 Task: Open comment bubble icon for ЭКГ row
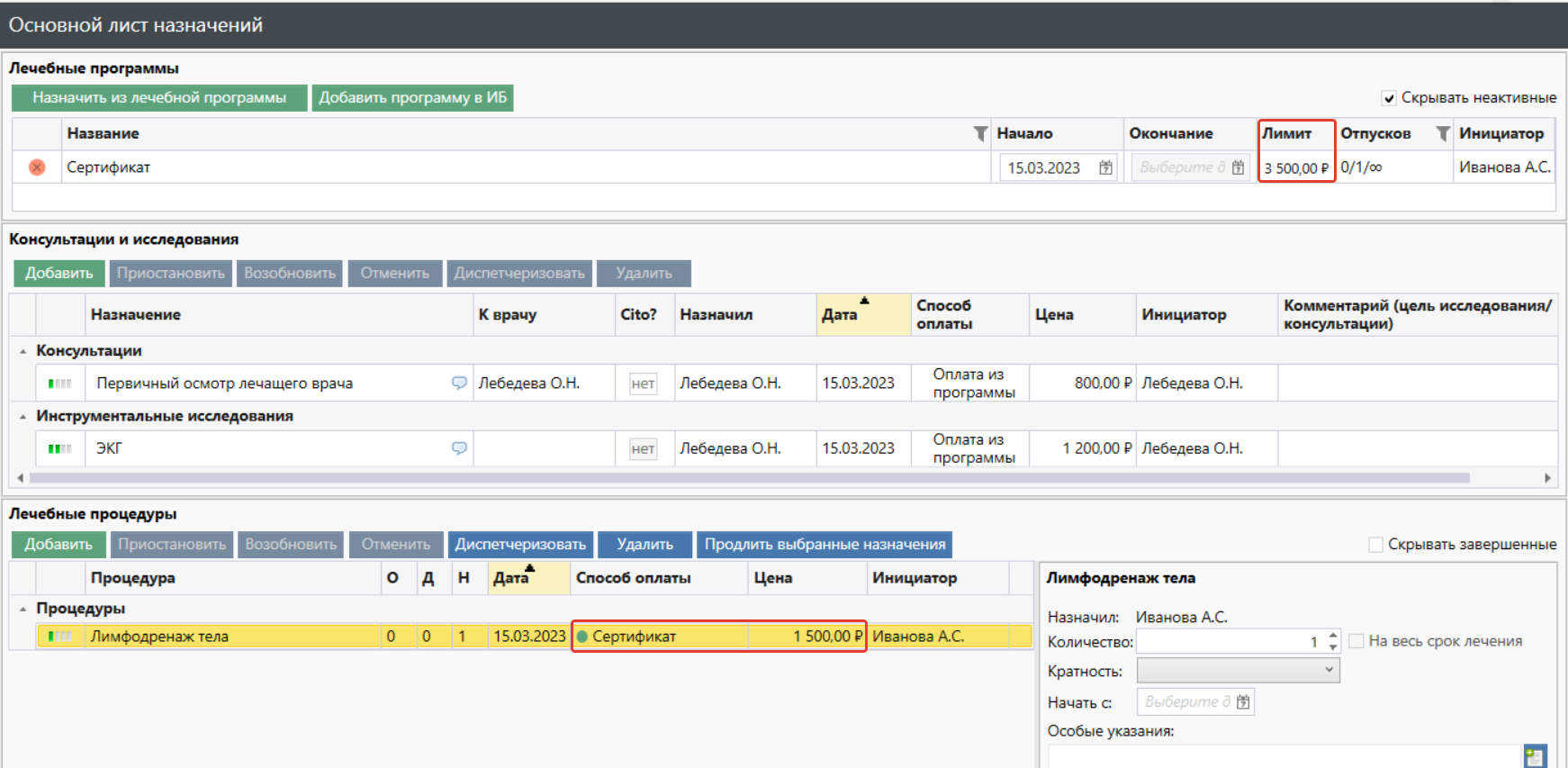pyautogui.click(x=459, y=448)
